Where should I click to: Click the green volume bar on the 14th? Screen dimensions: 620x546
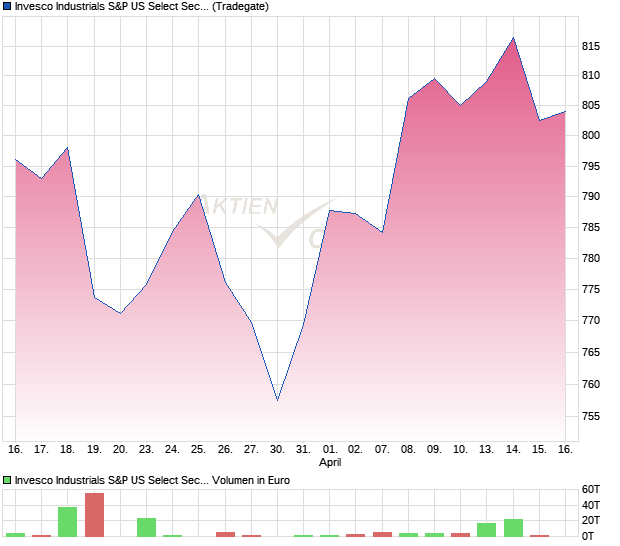click(x=514, y=528)
